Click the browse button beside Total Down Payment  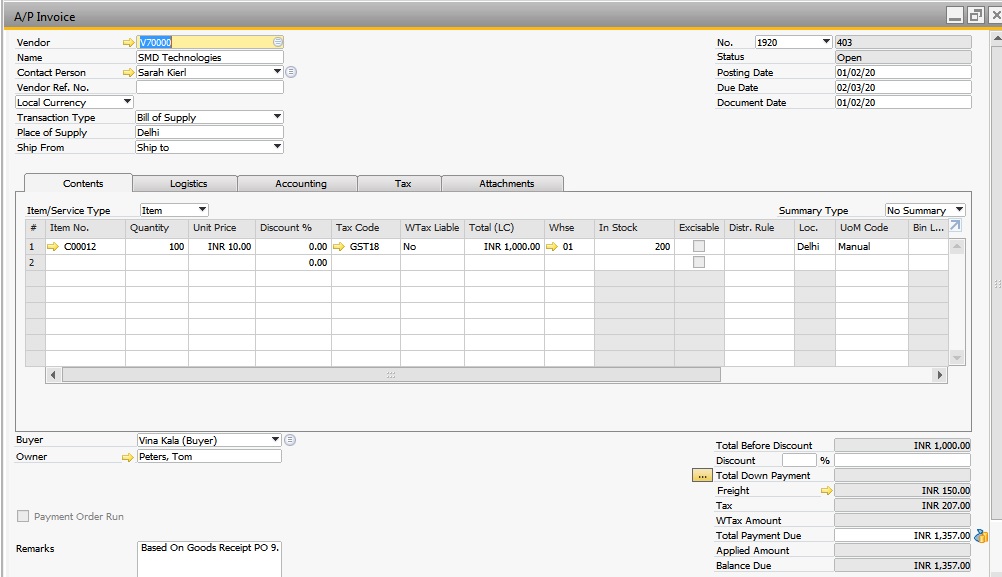[x=702, y=476]
